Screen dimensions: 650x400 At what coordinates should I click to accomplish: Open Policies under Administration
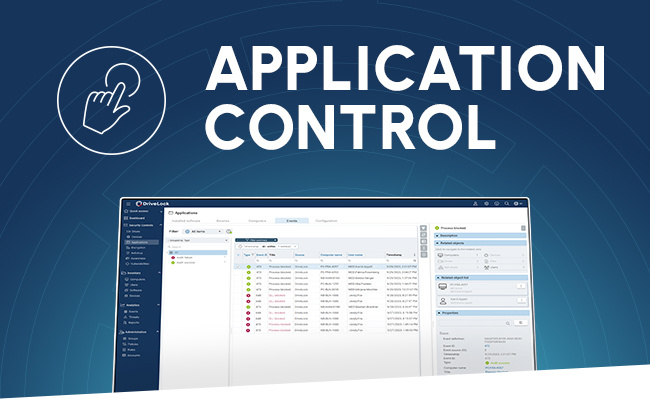[x=133, y=344]
